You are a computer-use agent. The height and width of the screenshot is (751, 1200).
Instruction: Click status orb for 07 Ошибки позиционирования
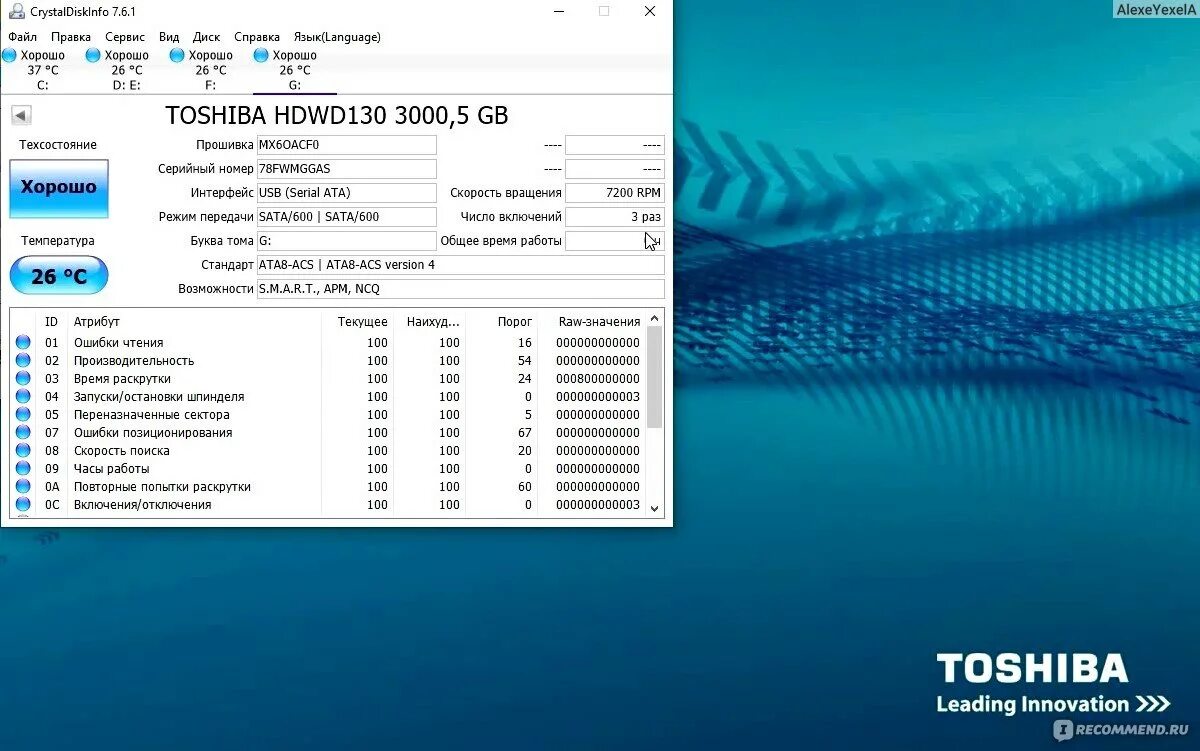click(23, 432)
